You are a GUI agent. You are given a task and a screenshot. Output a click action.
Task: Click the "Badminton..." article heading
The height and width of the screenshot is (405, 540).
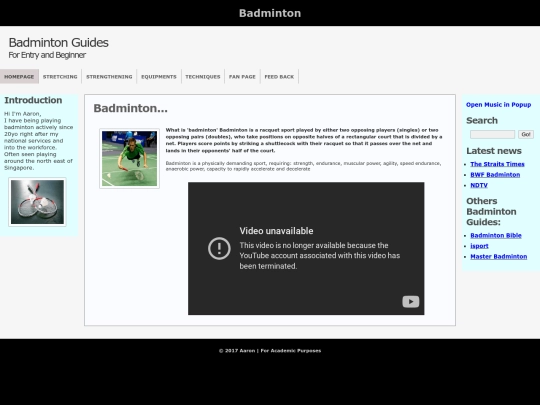pyautogui.click(x=131, y=108)
